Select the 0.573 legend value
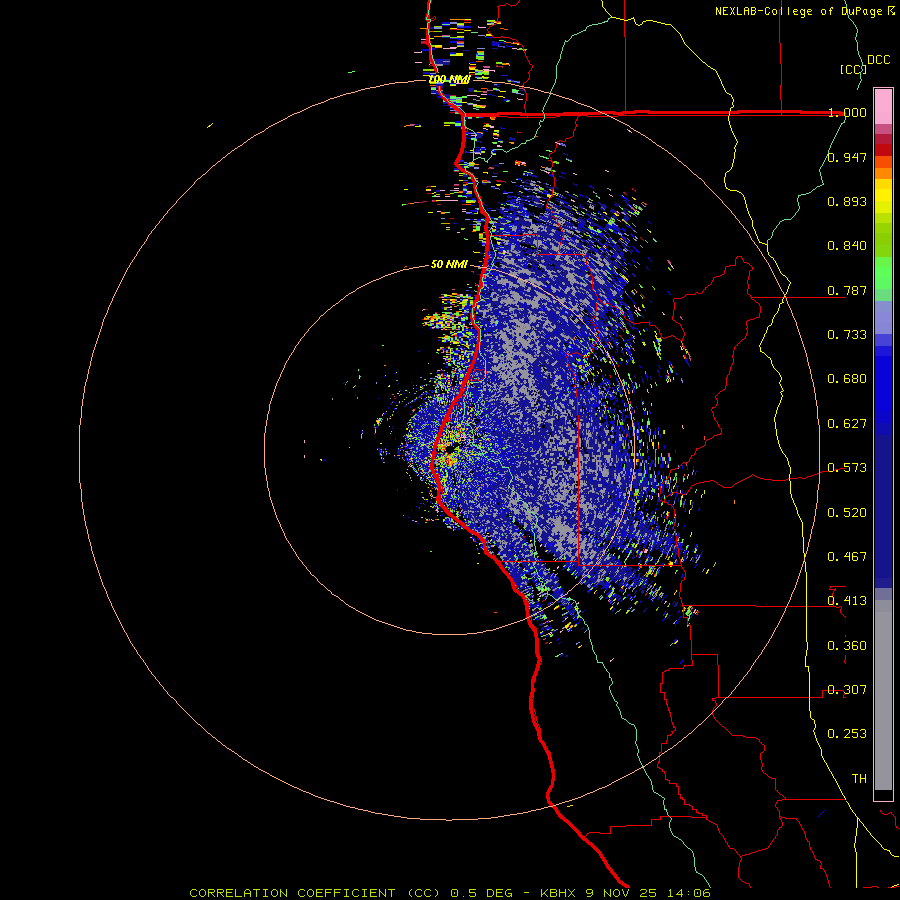The height and width of the screenshot is (900, 900). coord(847,468)
